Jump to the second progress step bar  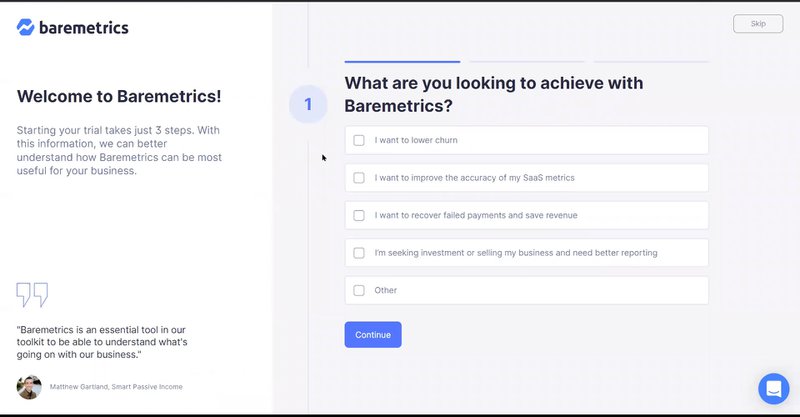[527, 62]
